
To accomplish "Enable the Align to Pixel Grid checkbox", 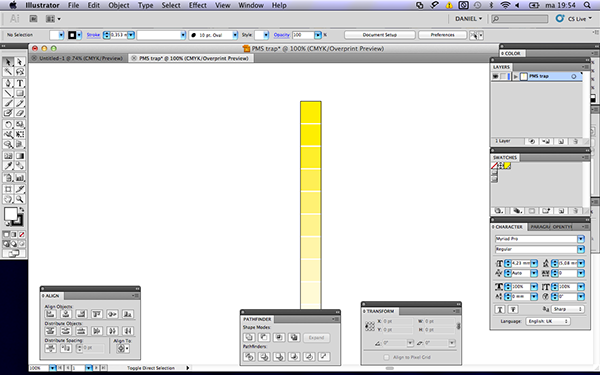I will [386, 357].
